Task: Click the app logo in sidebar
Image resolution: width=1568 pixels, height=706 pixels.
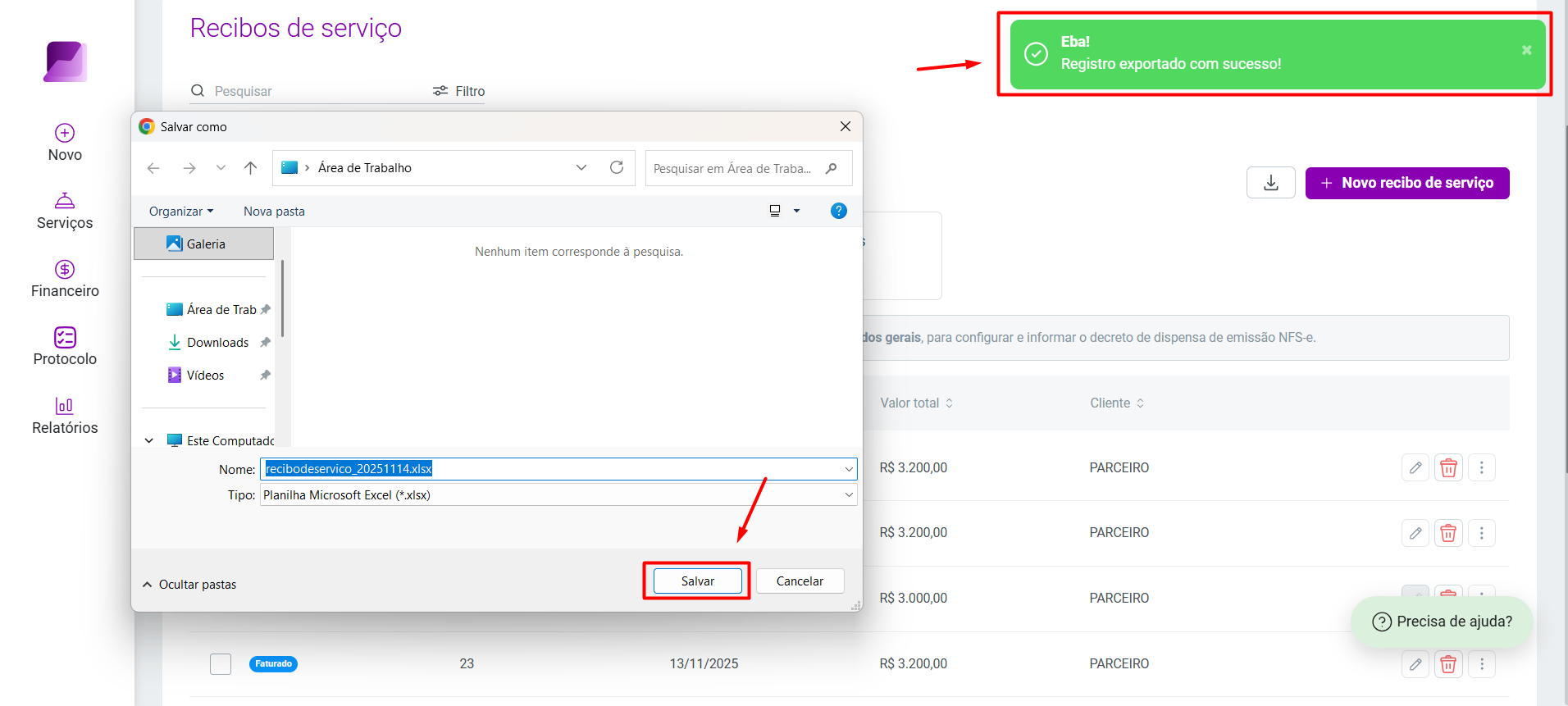Action: [66, 61]
